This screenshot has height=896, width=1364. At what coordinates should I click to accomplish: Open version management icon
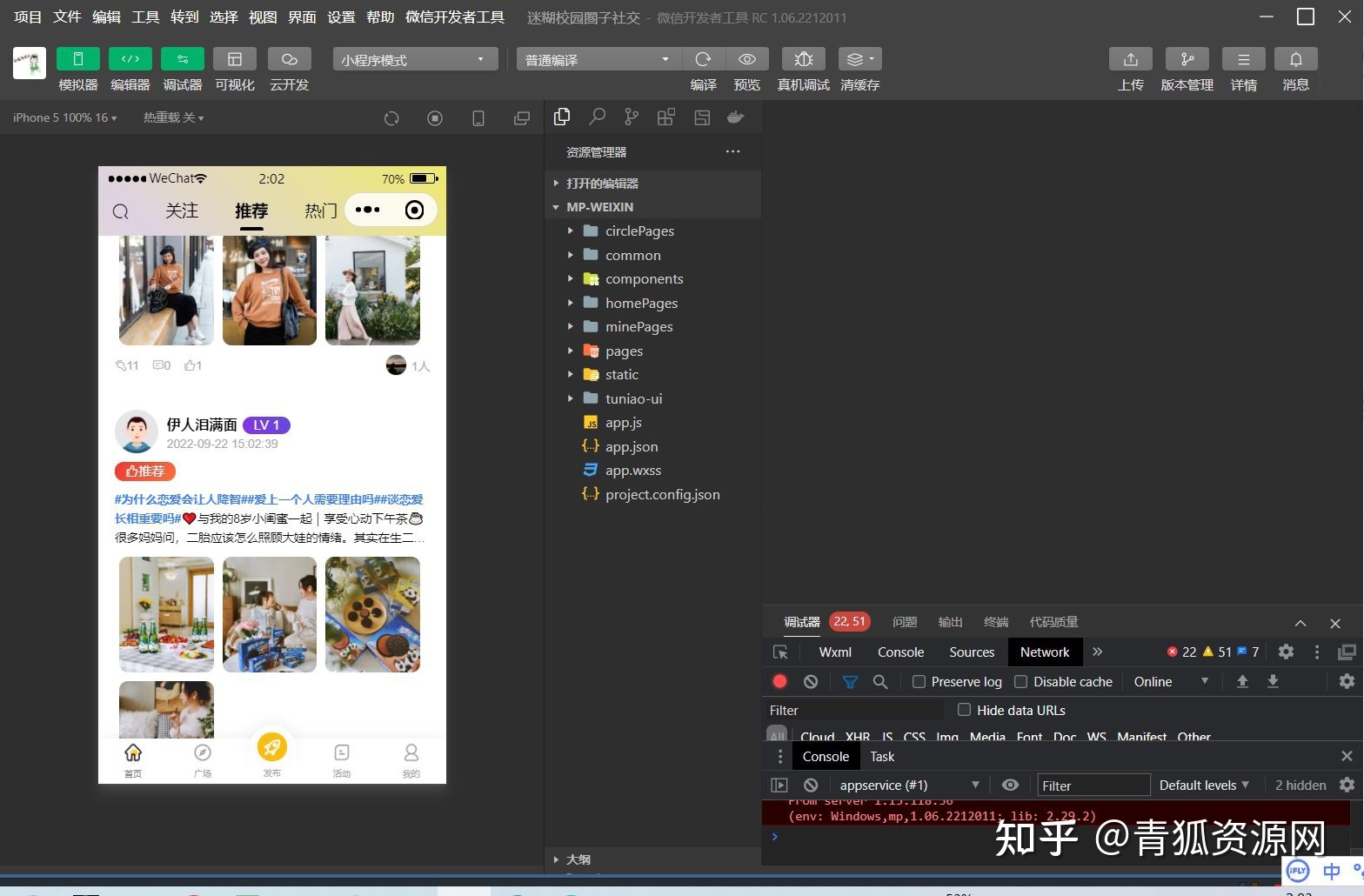pyautogui.click(x=1187, y=59)
